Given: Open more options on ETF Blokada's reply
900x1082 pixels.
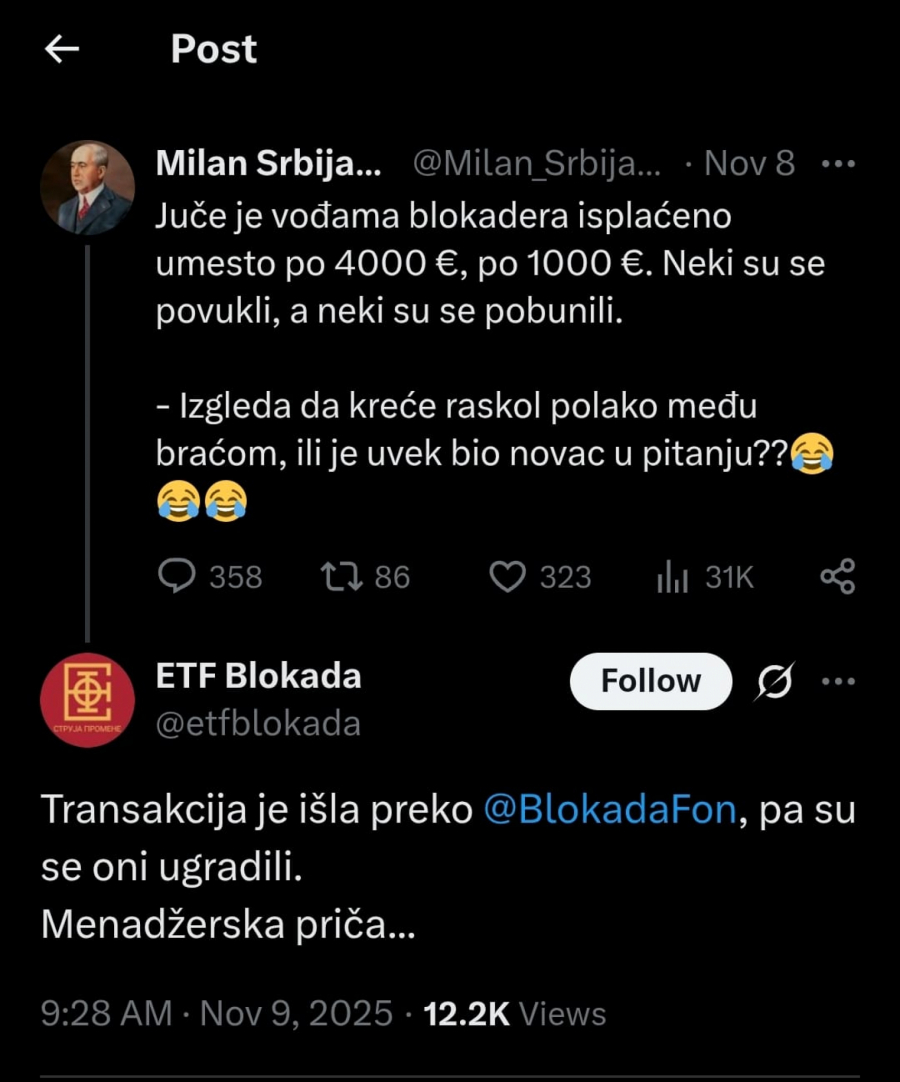Looking at the screenshot, I should (x=838, y=681).
